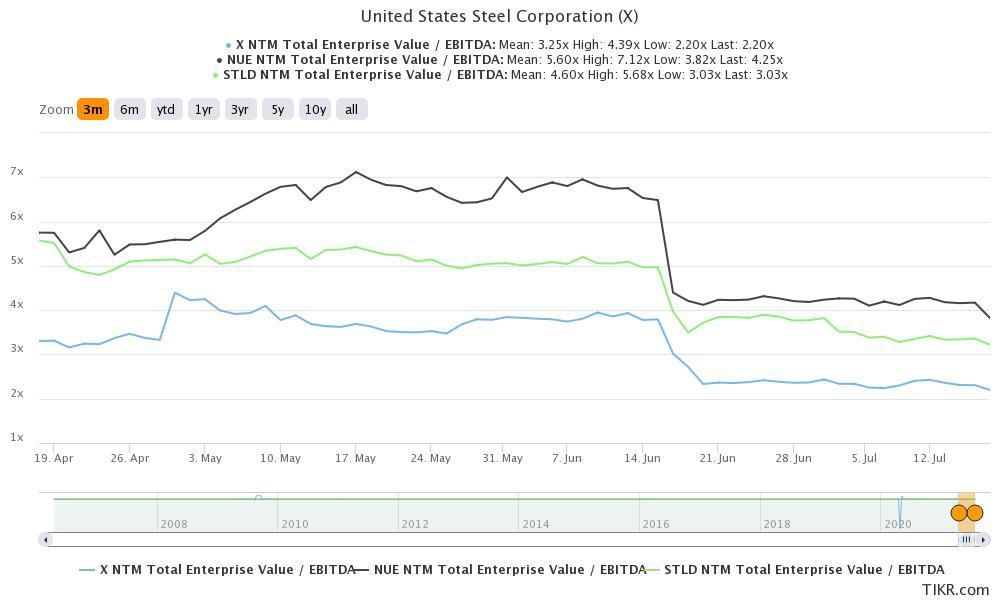
Task: Select the ytd zoom range
Action: coord(164,109)
